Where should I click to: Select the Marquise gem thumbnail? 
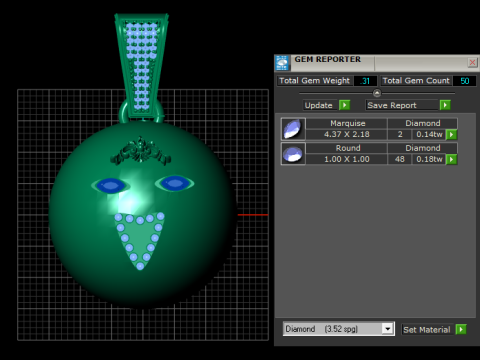coord(293,129)
